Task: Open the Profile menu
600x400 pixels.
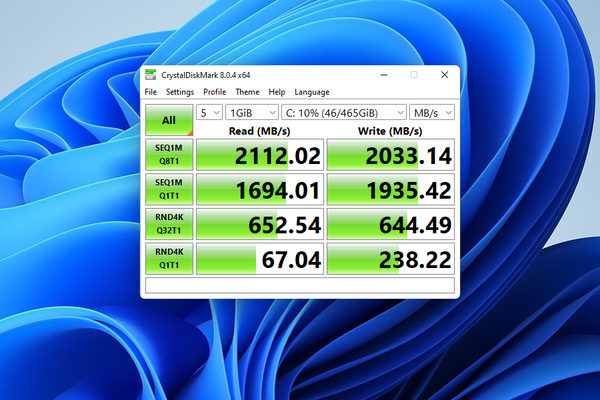Action: click(214, 92)
